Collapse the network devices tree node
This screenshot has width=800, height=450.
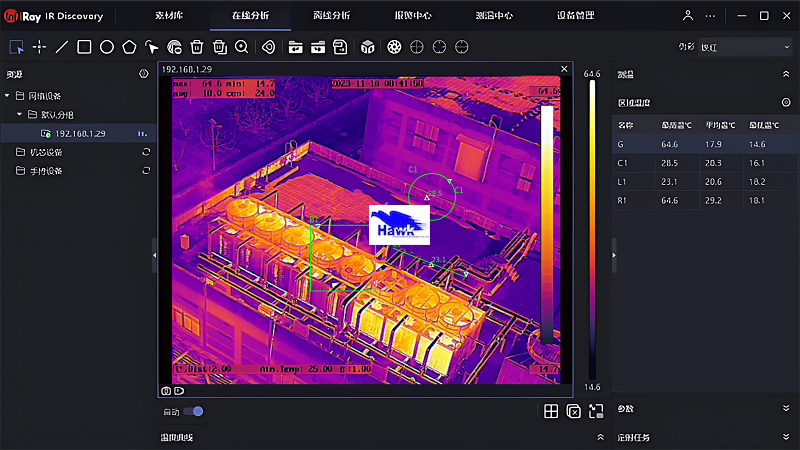point(8,96)
